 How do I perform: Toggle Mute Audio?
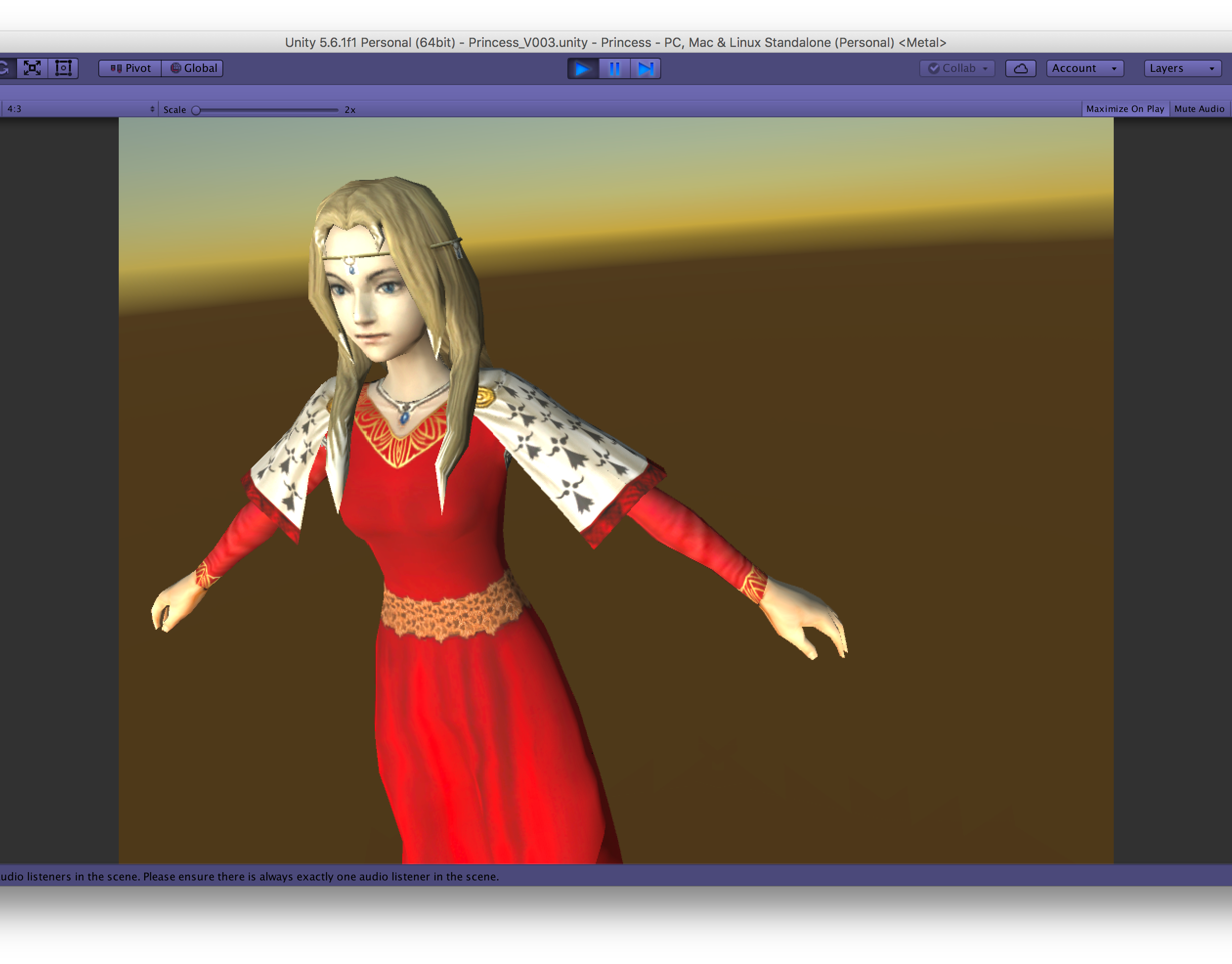(x=1199, y=109)
